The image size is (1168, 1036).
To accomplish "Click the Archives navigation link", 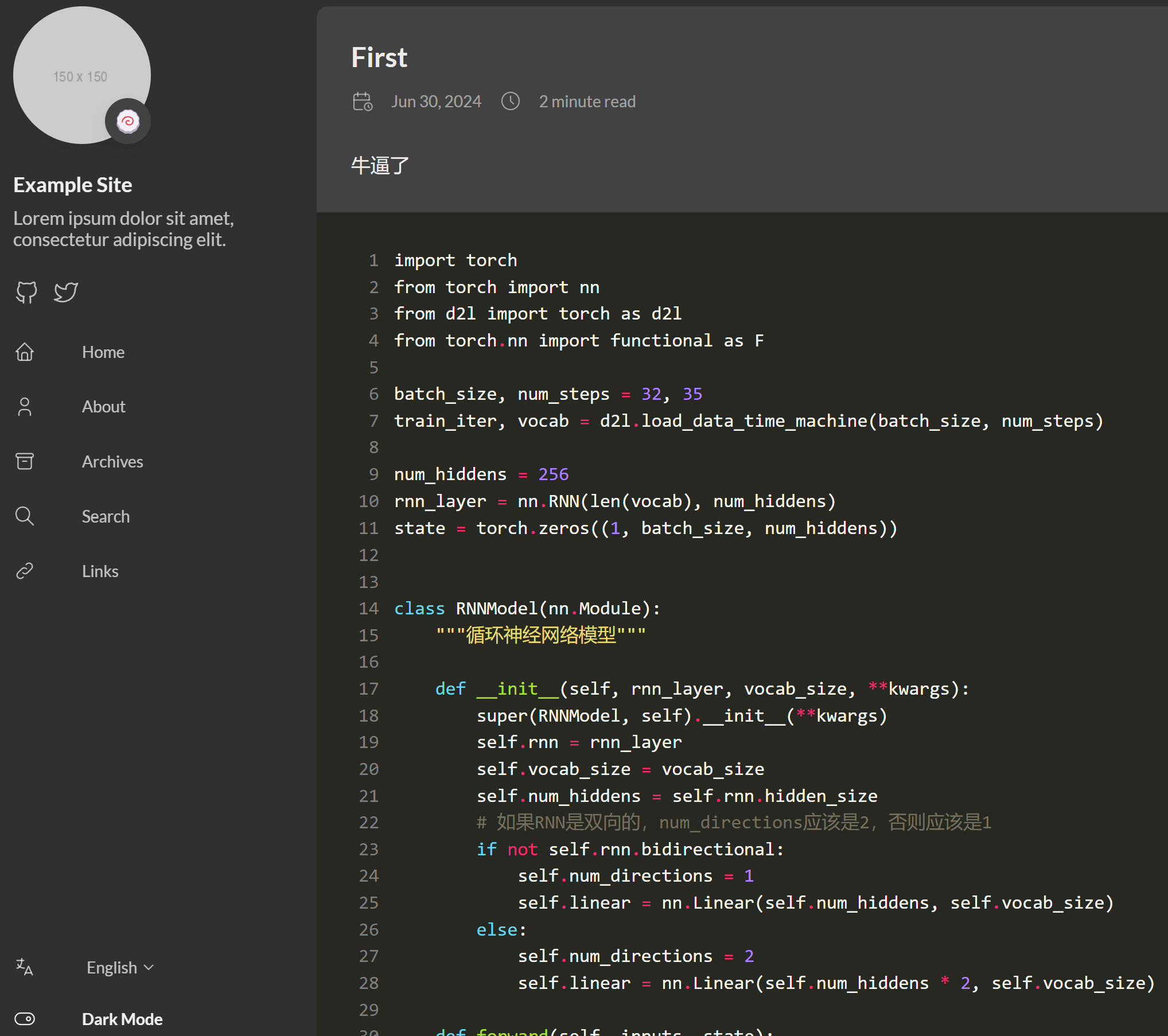I will [113, 461].
